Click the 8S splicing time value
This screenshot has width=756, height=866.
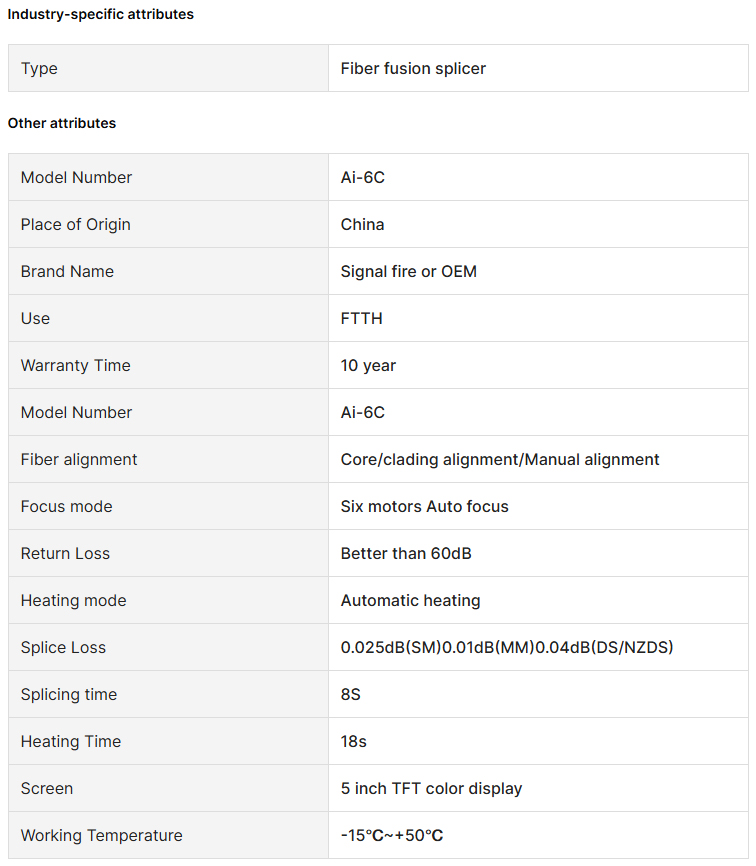tap(351, 694)
